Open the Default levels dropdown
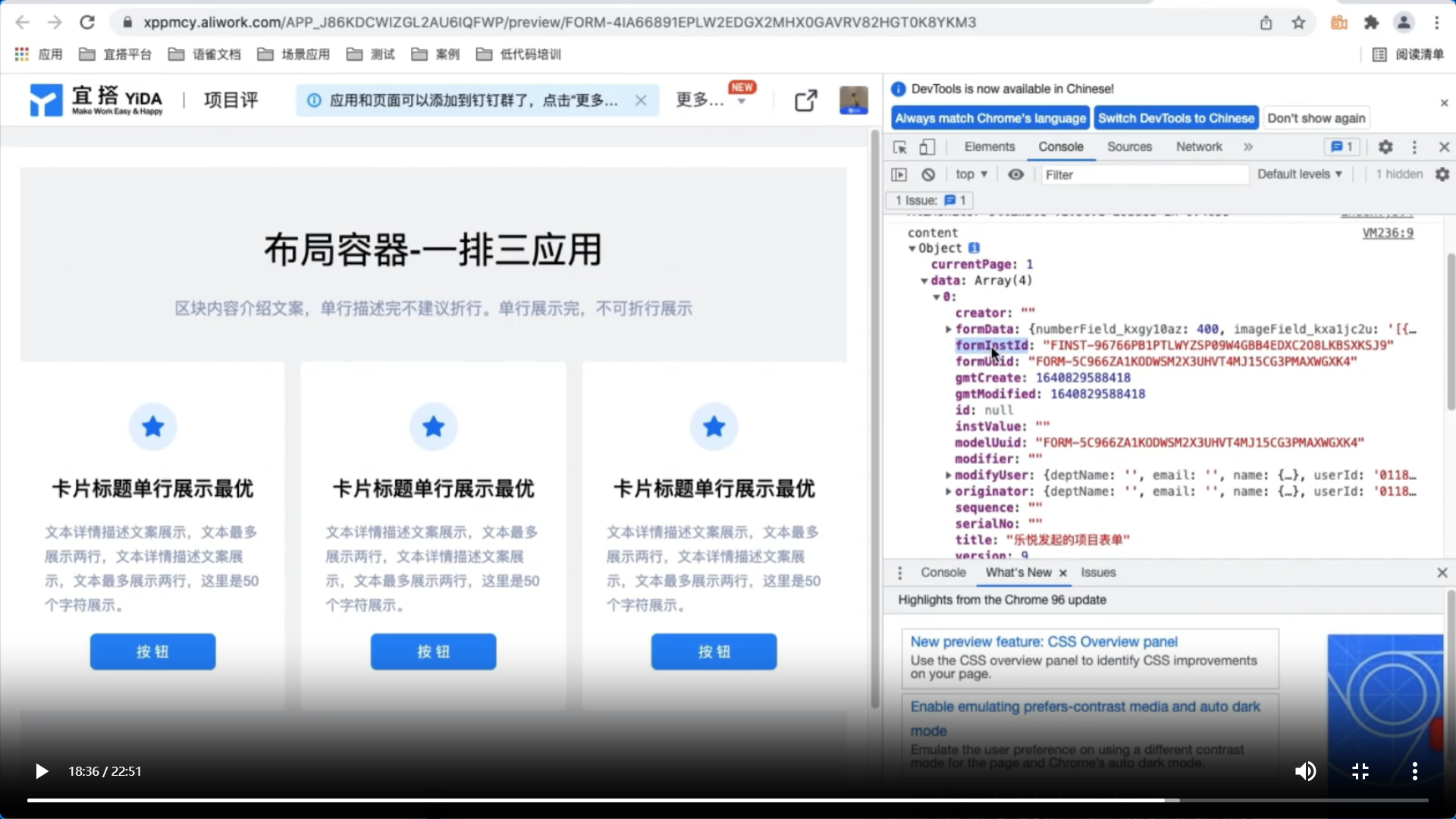The height and width of the screenshot is (819, 1456). pos(1299,174)
